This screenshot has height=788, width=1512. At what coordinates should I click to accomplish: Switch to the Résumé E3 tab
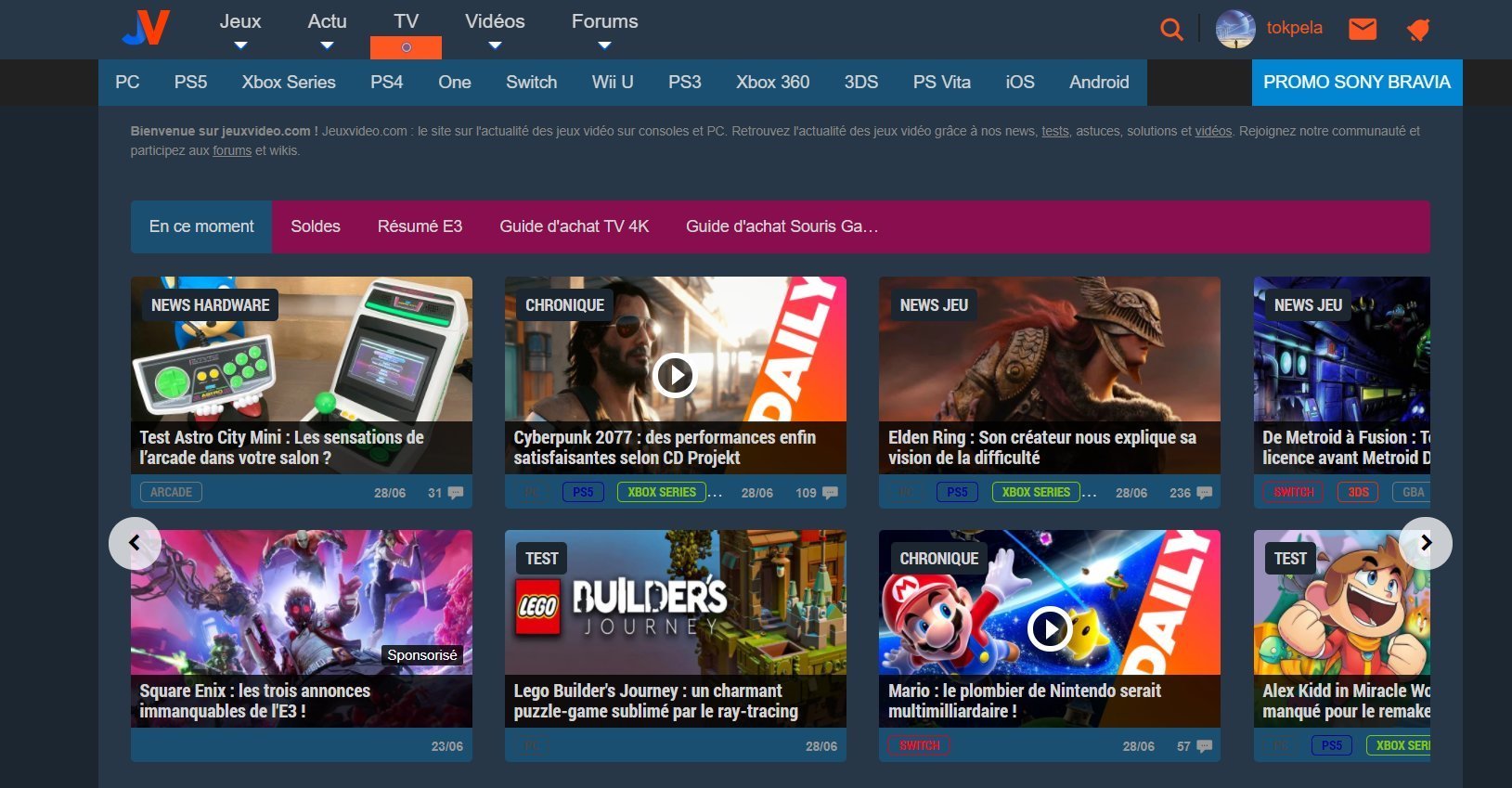[x=420, y=226]
